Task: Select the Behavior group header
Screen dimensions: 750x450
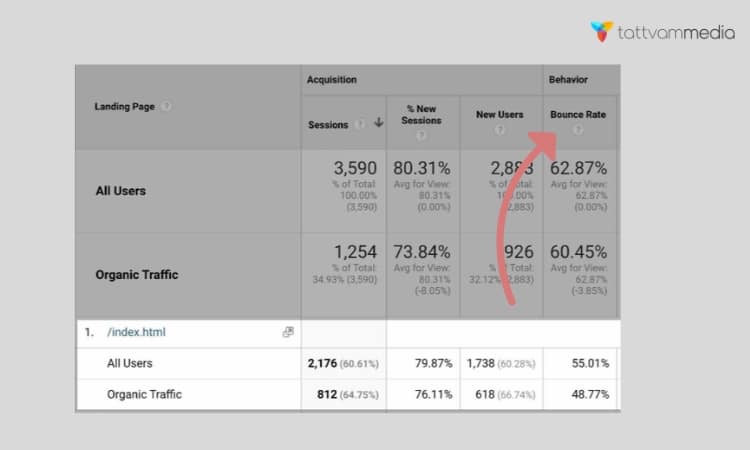Action: click(568, 80)
